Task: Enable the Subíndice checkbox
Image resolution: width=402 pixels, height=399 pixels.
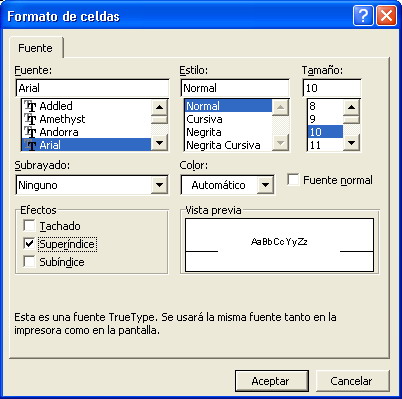Action: [x=29, y=262]
